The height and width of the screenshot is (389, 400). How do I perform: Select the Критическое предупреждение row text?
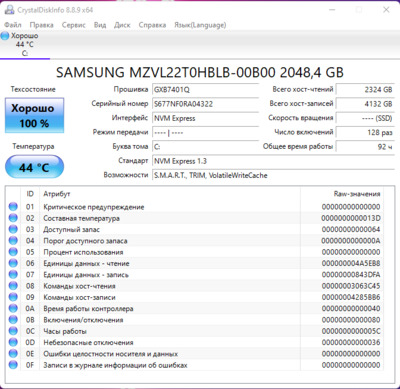(x=94, y=207)
